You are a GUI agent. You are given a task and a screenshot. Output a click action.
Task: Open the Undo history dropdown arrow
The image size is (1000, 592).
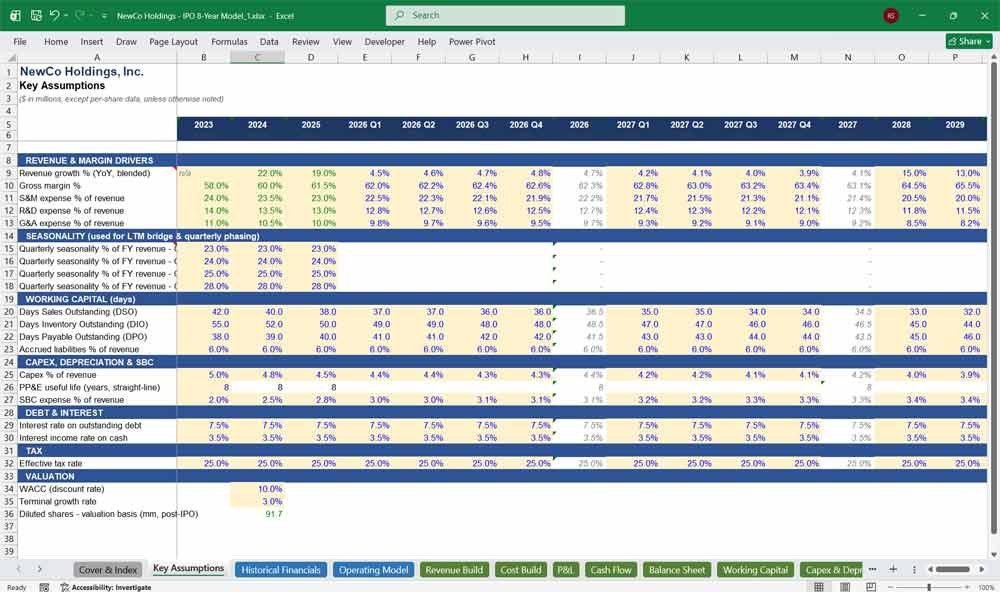[x=66, y=15]
